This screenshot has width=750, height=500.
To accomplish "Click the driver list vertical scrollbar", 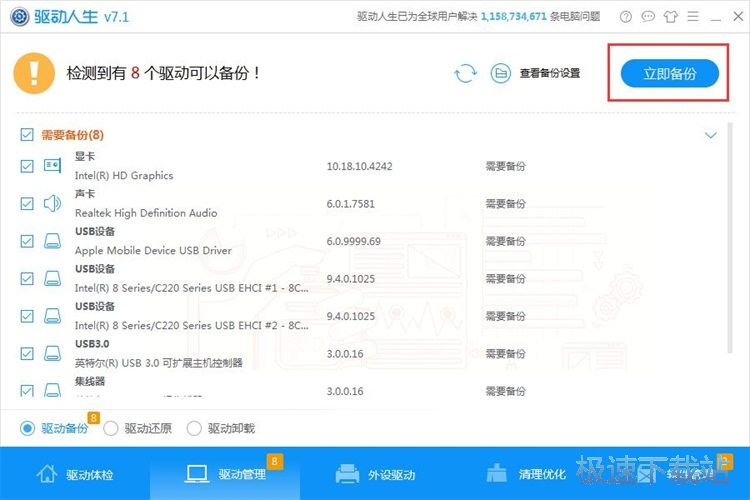I will (x=730, y=238).
